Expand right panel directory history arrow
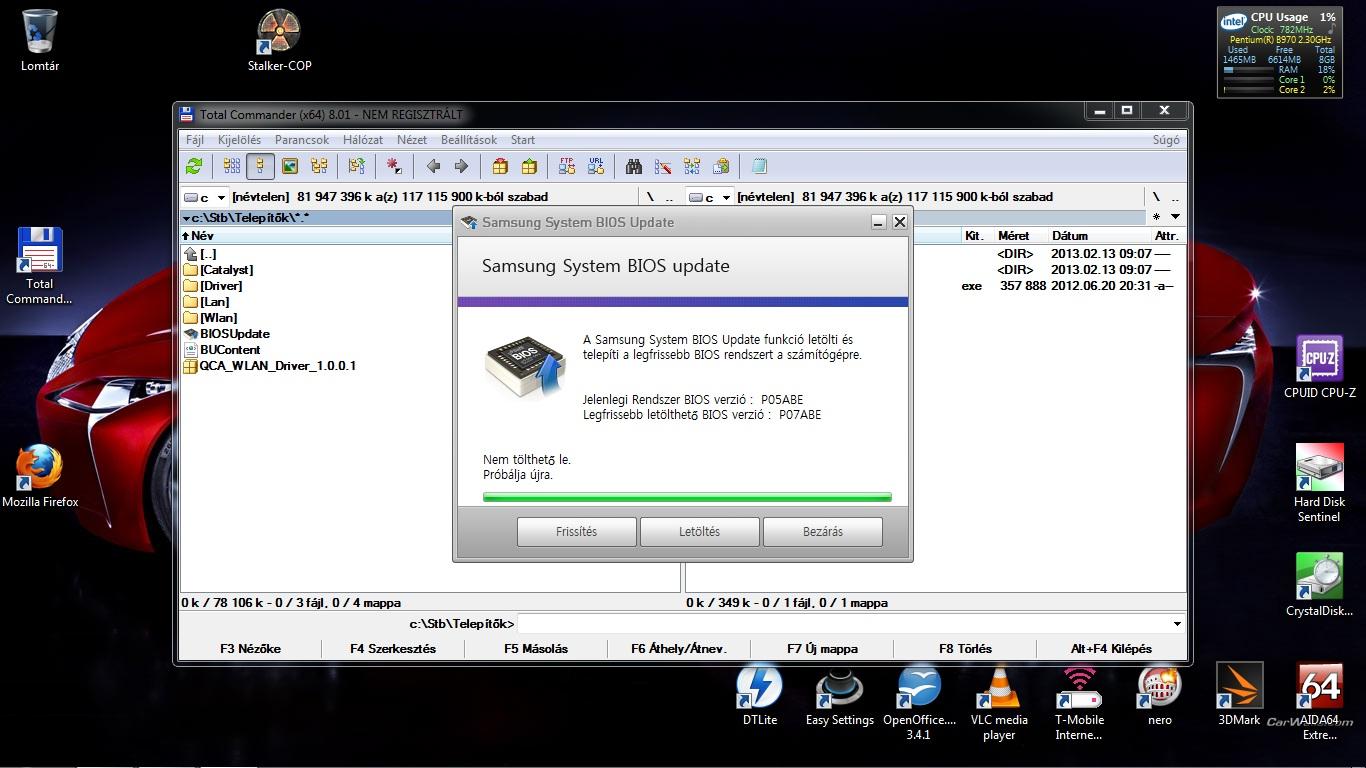The image size is (1366, 768). 1175,216
